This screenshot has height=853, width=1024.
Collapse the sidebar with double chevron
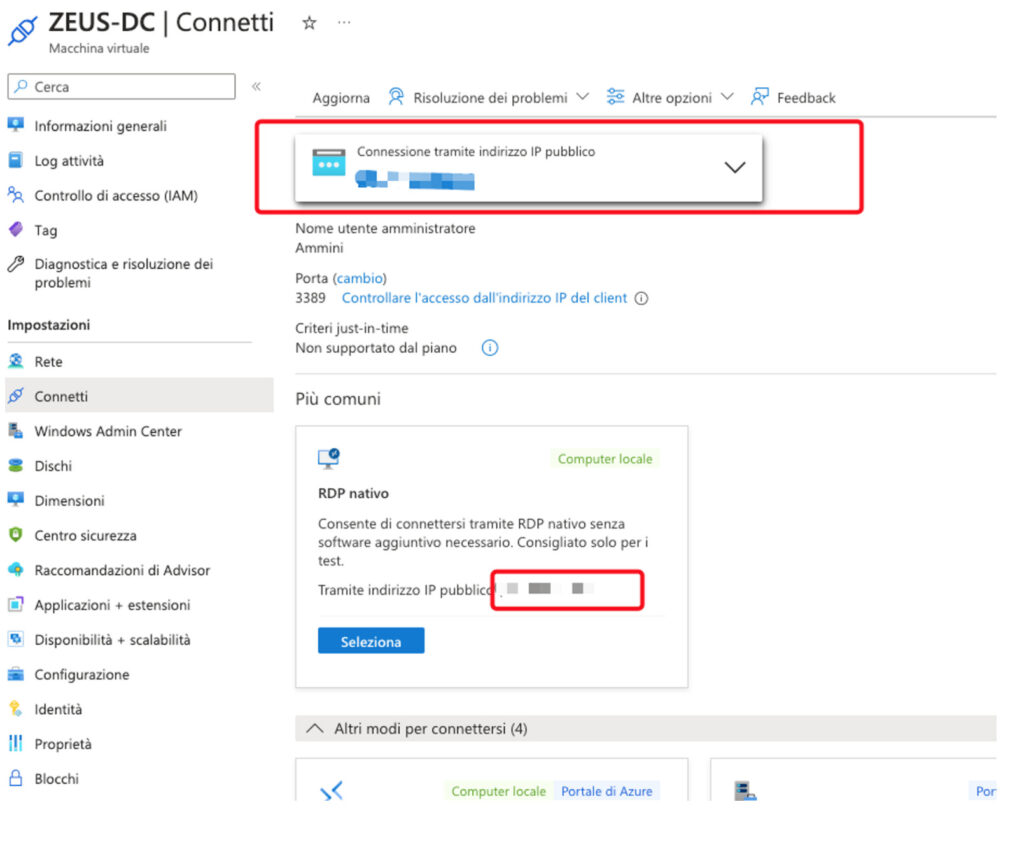point(256,87)
